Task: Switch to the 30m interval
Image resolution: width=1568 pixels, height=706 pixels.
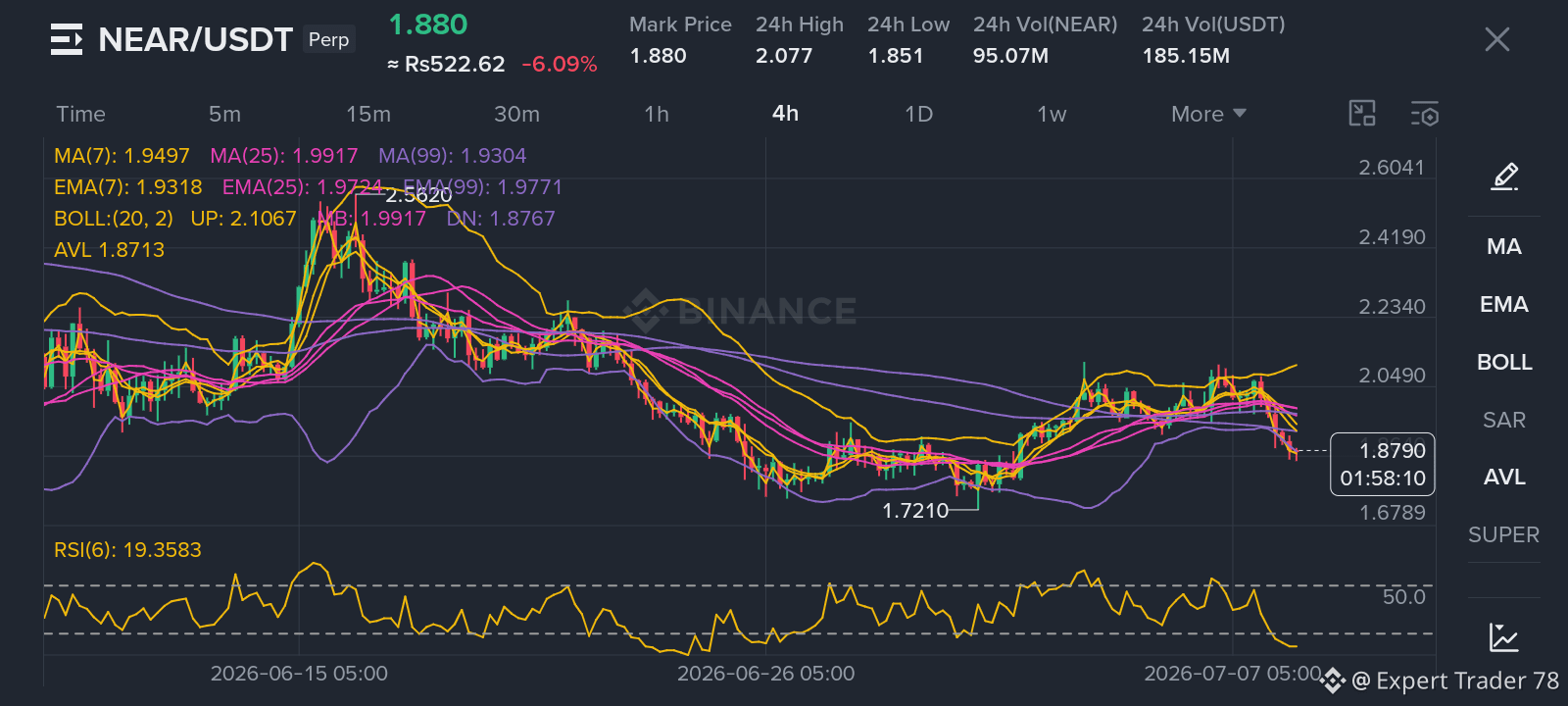Action: [516, 114]
